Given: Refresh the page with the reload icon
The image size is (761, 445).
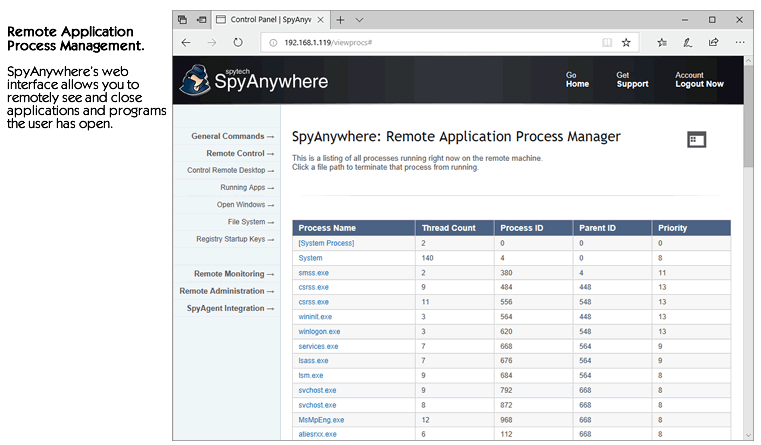Looking at the screenshot, I should (x=238, y=43).
